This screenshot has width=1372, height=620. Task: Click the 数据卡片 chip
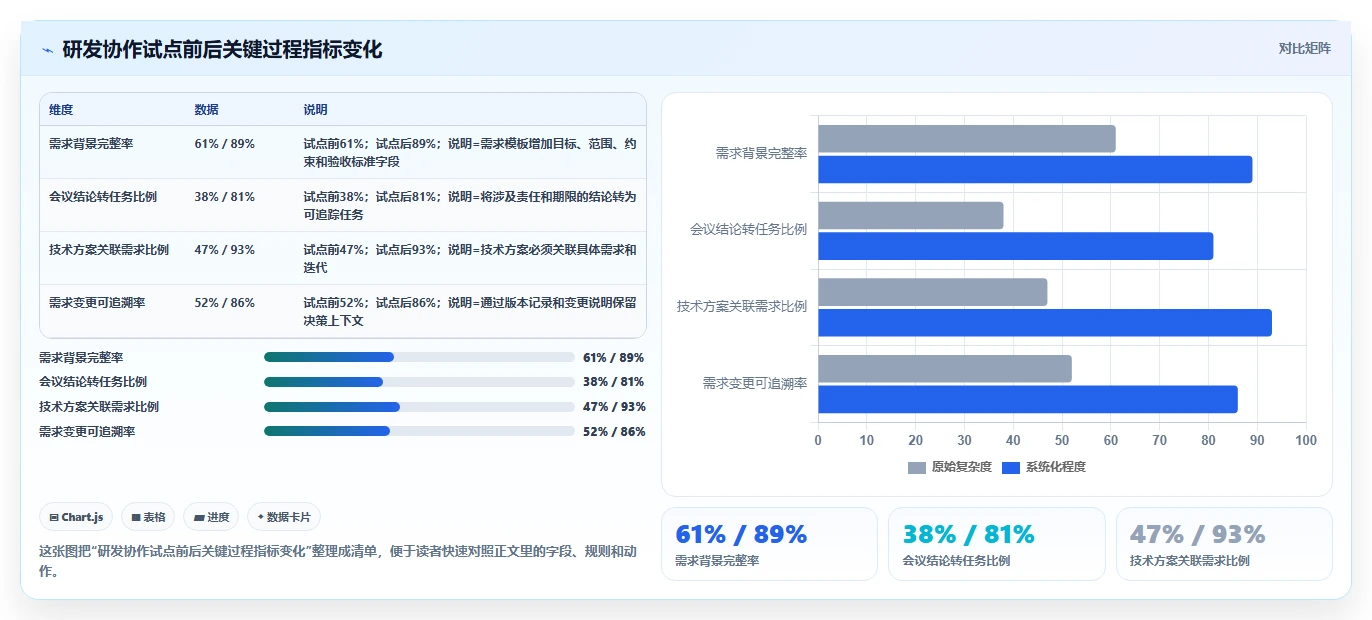[x=284, y=517]
